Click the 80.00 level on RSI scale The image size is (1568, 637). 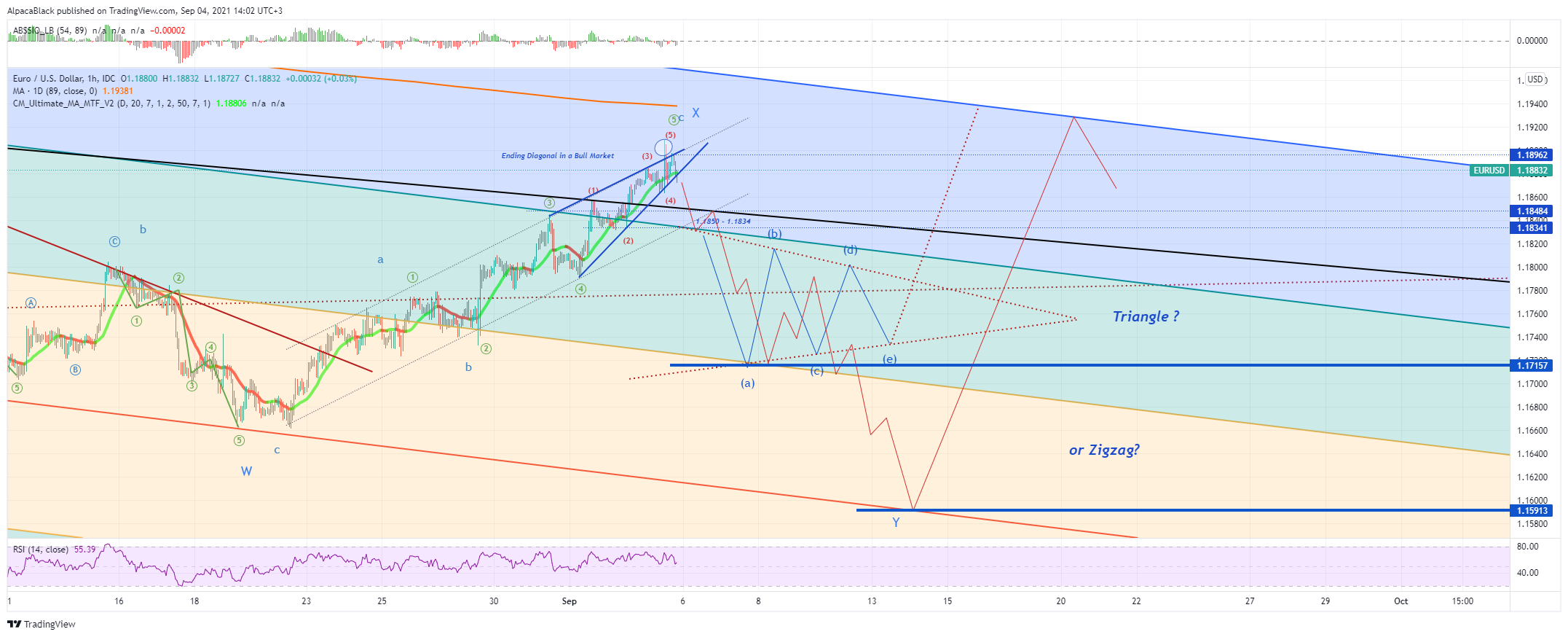coord(1528,547)
